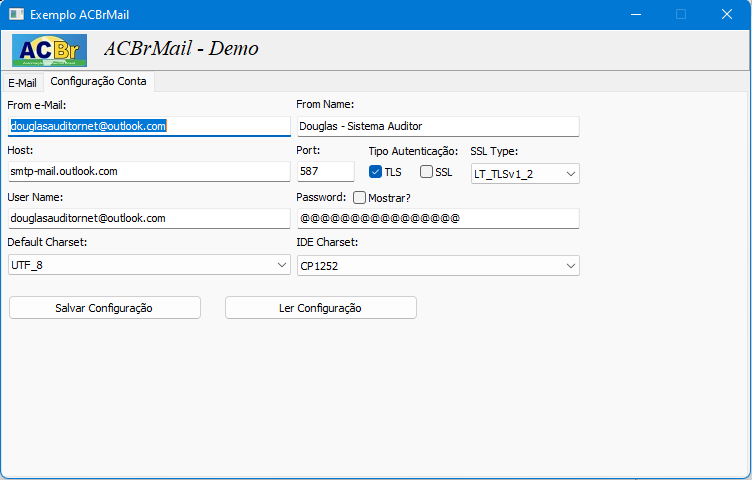Click the Password input field
The height and width of the screenshot is (480, 752).
click(438, 218)
